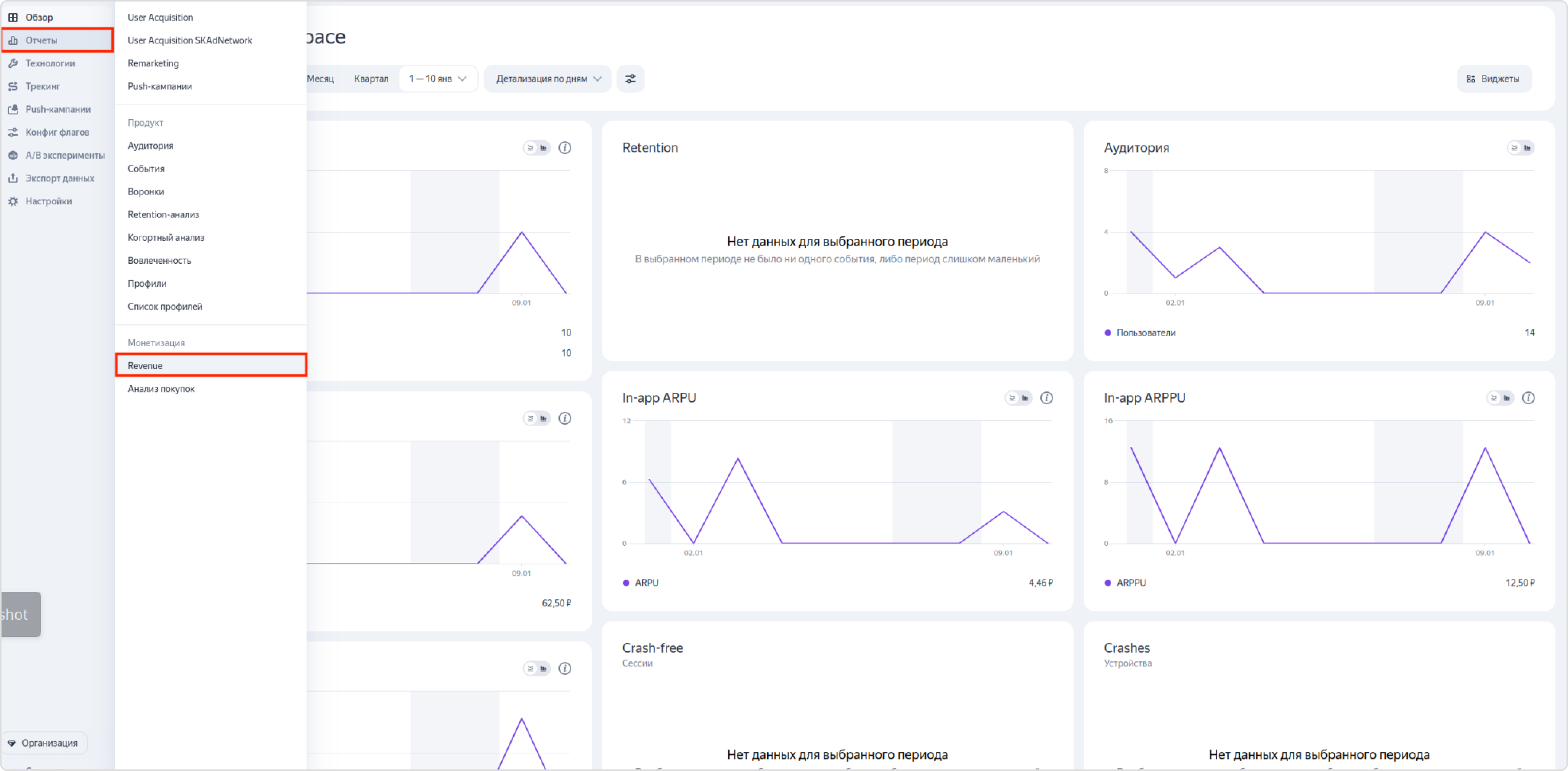Open the filter settings sliders icon
This screenshot has width=1568, height=771.
(x=631, y=79)
